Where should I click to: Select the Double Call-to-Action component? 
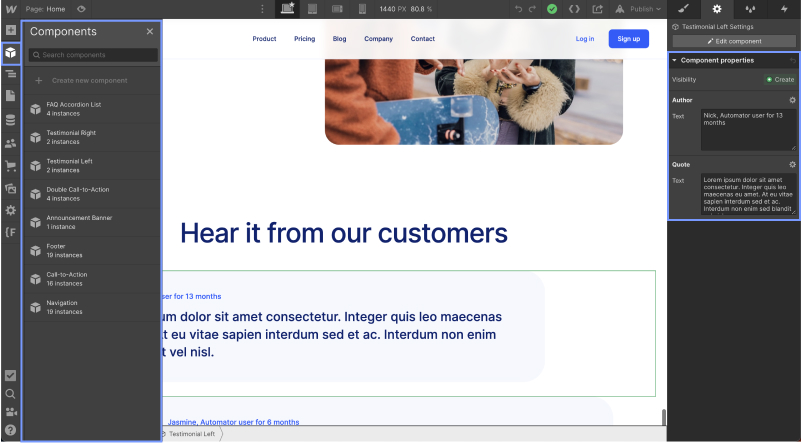(92, 194)
